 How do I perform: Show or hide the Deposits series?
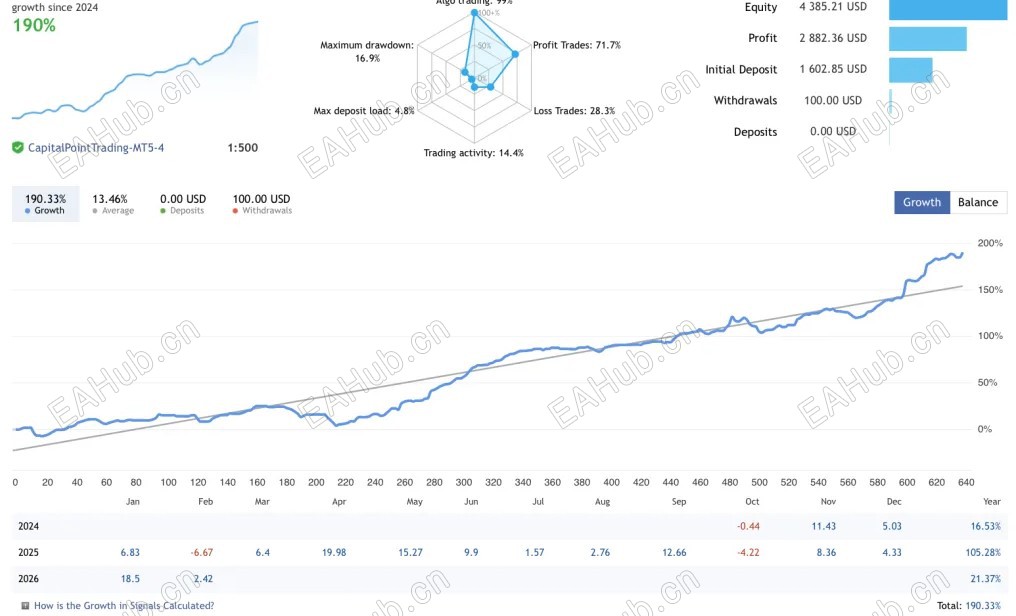coord(182,205)
